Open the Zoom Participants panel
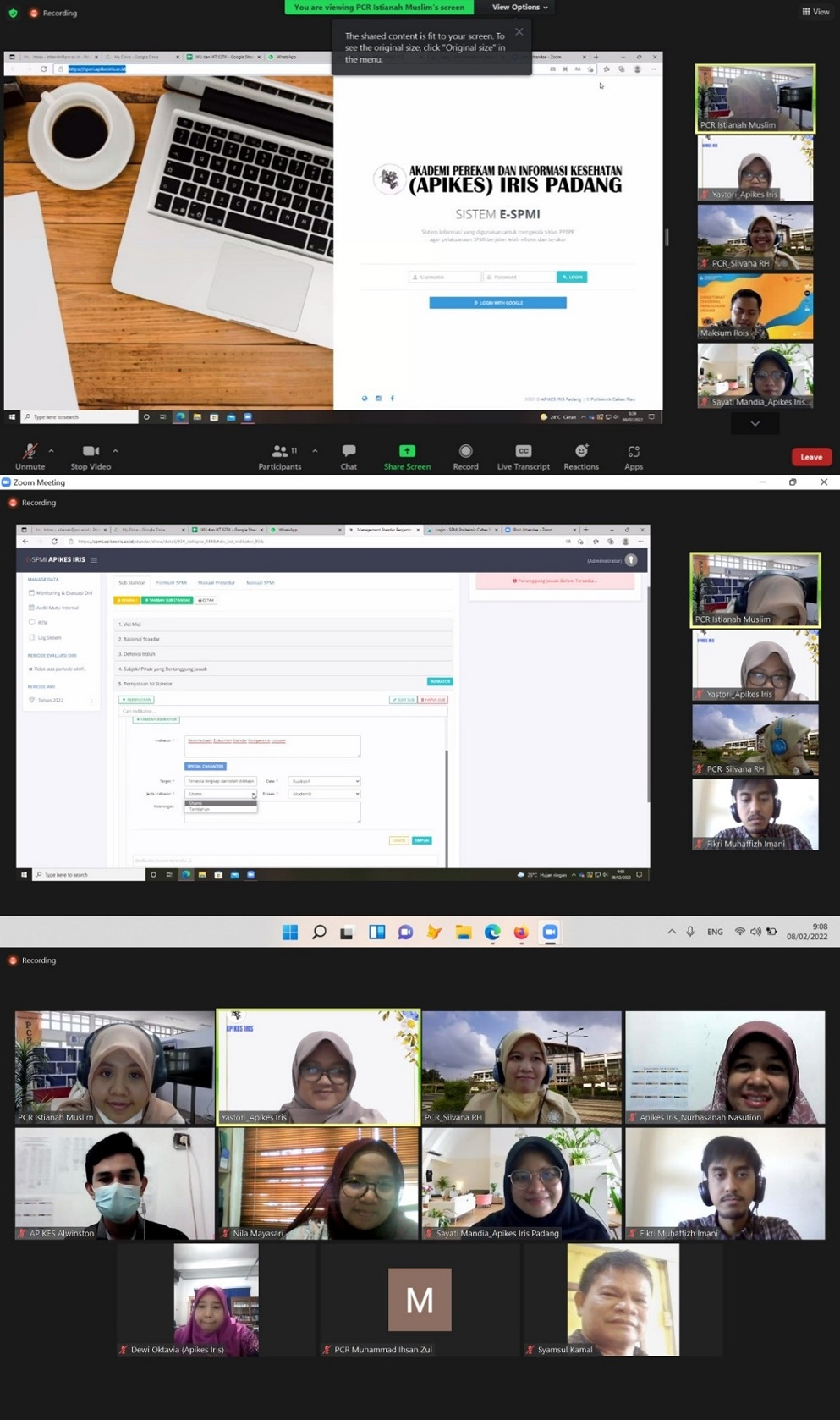 pyautogui.click(x=280, y=457)
